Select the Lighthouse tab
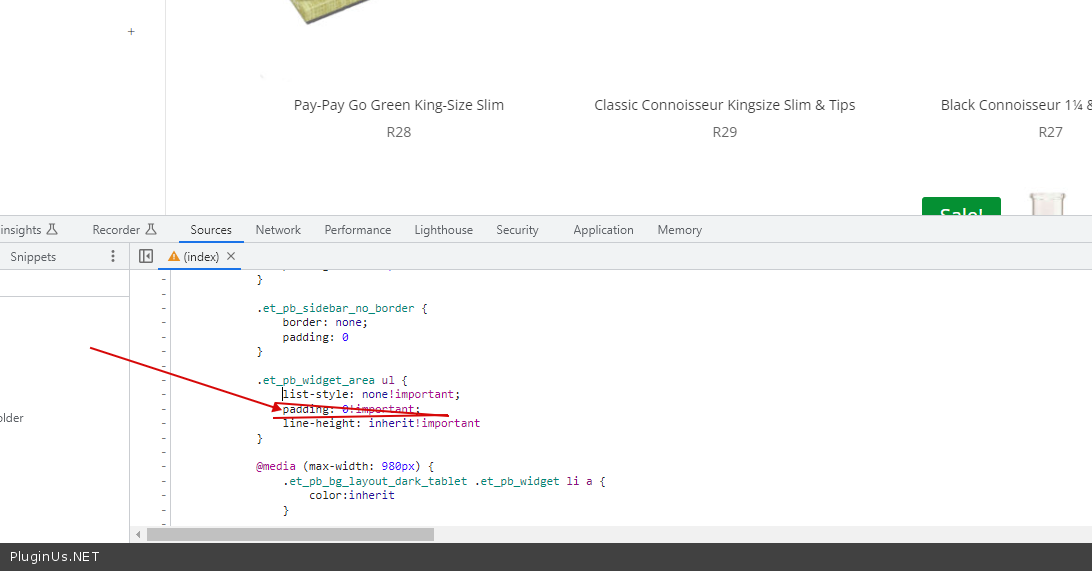 pyautogui.click(x=443, y=230)
